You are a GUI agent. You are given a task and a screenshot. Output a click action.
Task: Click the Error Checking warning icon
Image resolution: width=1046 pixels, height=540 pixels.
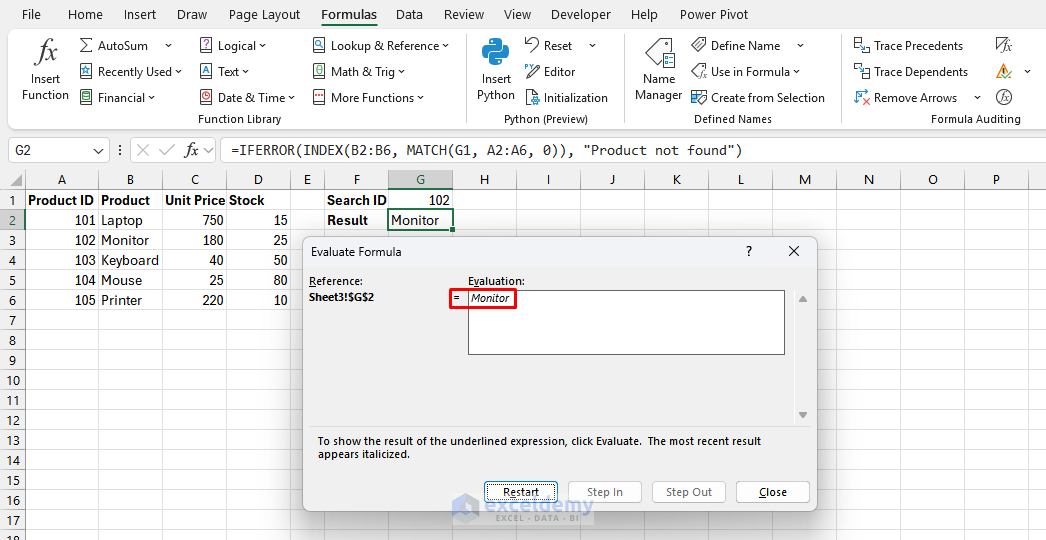[1003, 71]
